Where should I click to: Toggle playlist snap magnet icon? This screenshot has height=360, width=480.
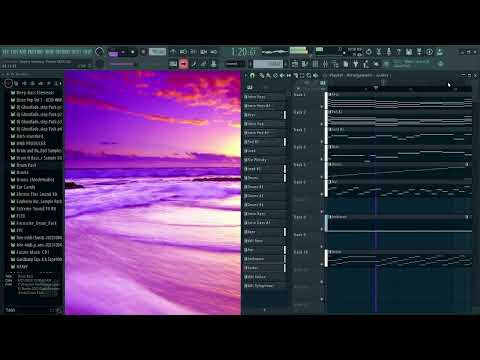[252, 76]
